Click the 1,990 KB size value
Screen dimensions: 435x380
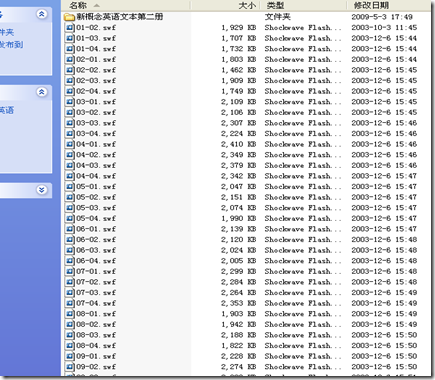point(238,219)
